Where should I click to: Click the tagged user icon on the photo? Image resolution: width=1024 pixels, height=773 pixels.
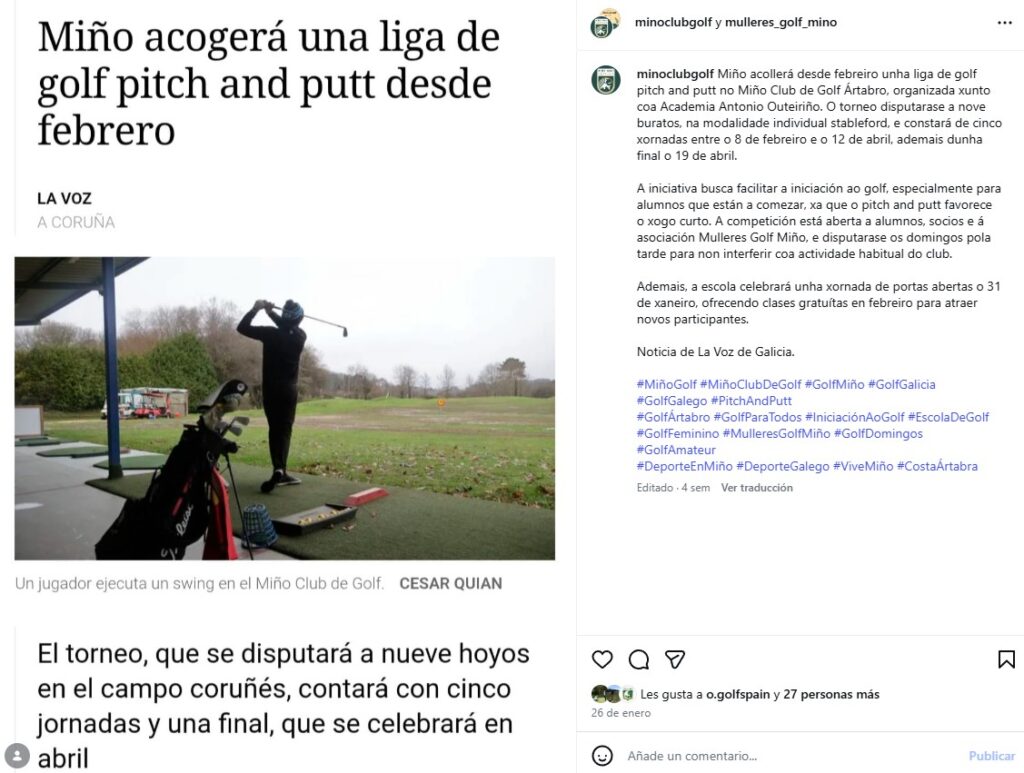pos(17,756)
